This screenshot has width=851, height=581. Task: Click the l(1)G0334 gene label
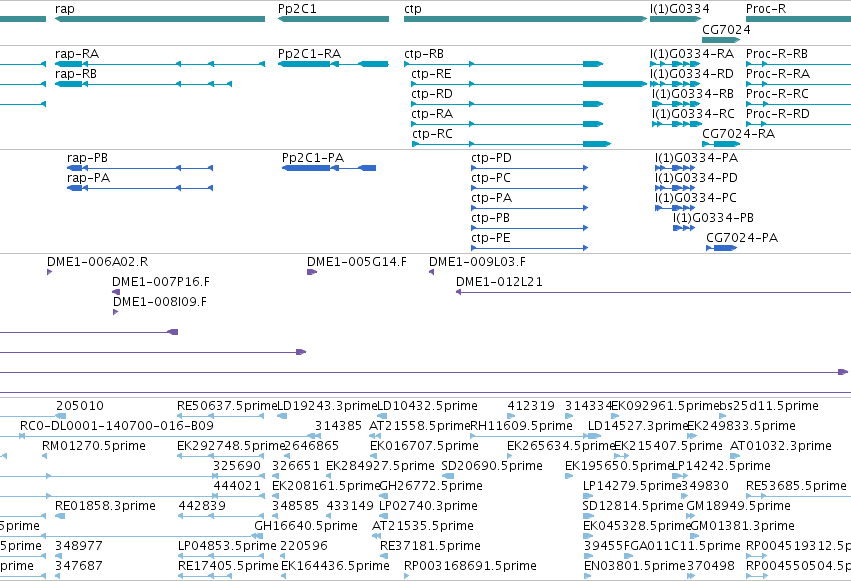tap(679, 9)
